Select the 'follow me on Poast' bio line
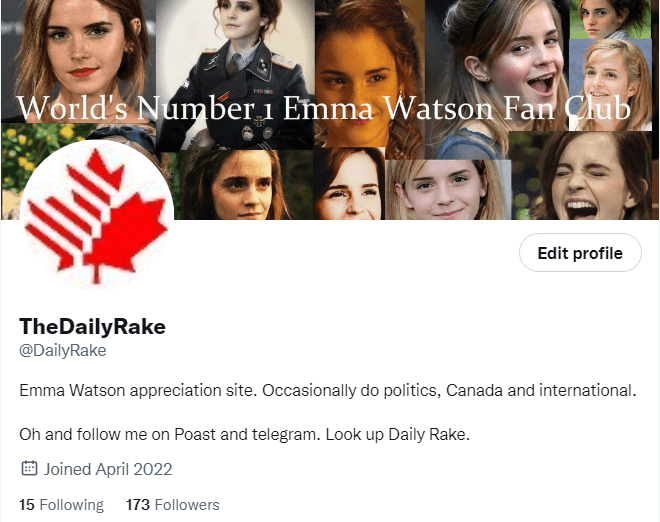Image resolution: width=660 pixels, height=522 pixels. [244, 434]
